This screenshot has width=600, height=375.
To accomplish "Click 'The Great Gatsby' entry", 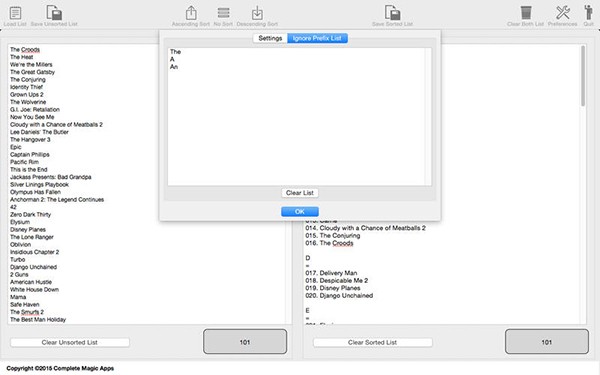I will 33,72.
